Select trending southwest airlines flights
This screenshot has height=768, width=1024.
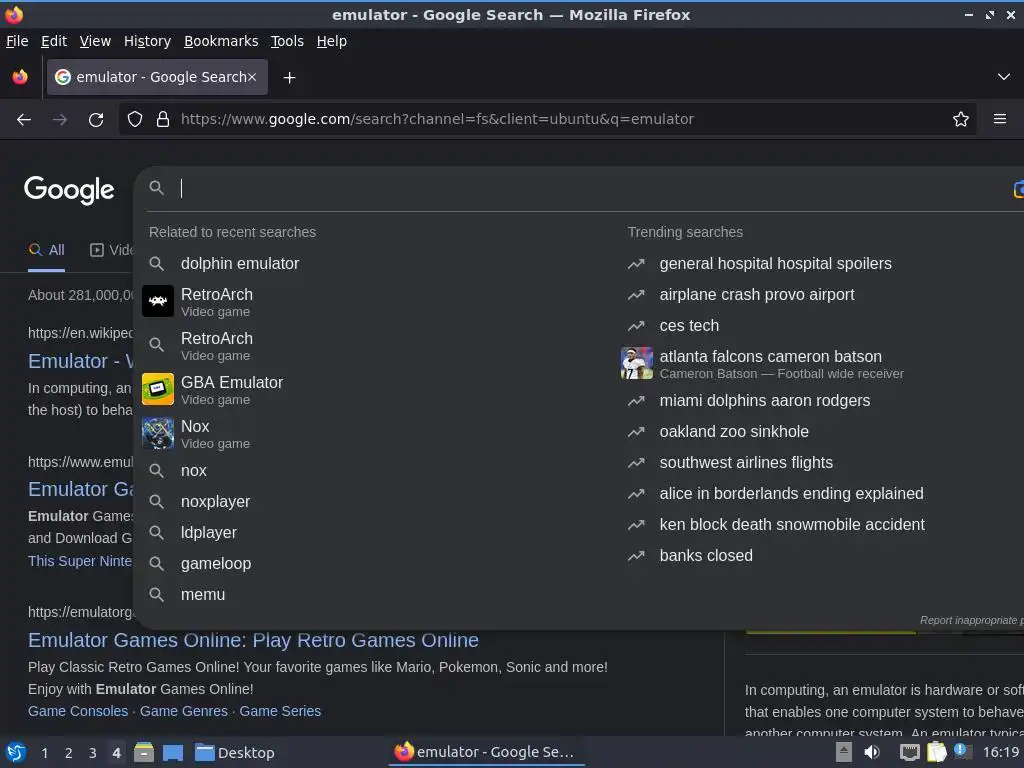point(746,463)
